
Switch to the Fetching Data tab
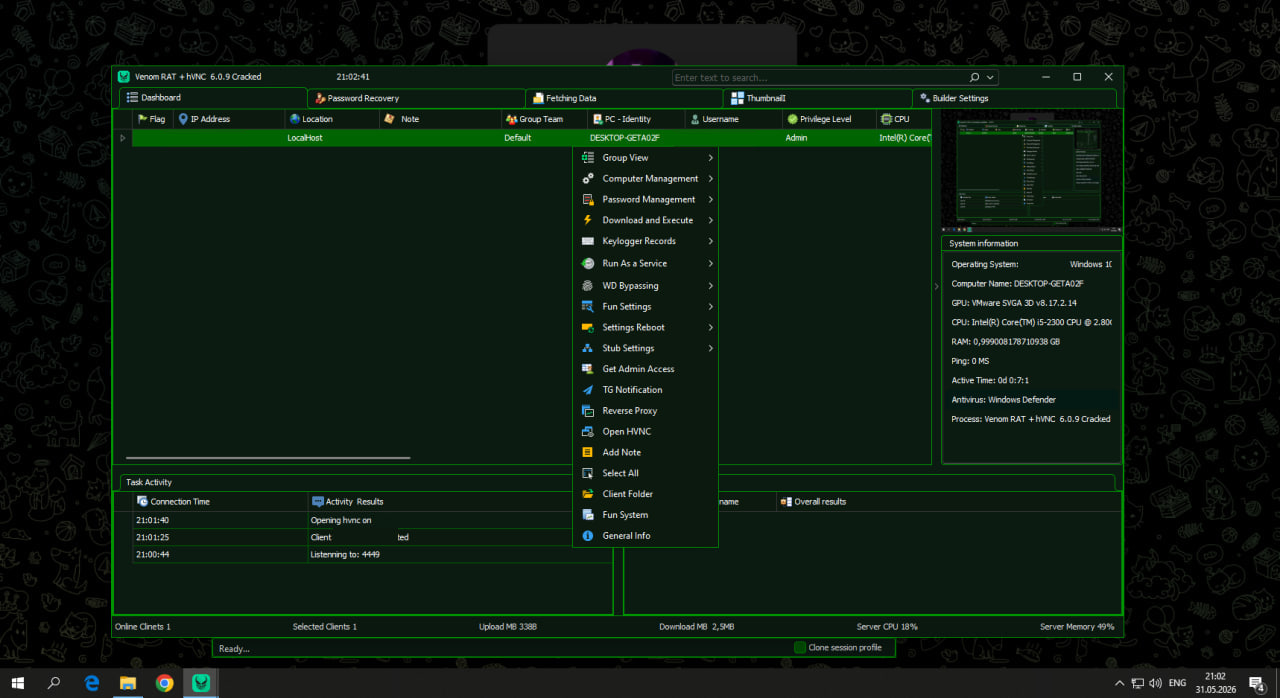pos(625,98)
